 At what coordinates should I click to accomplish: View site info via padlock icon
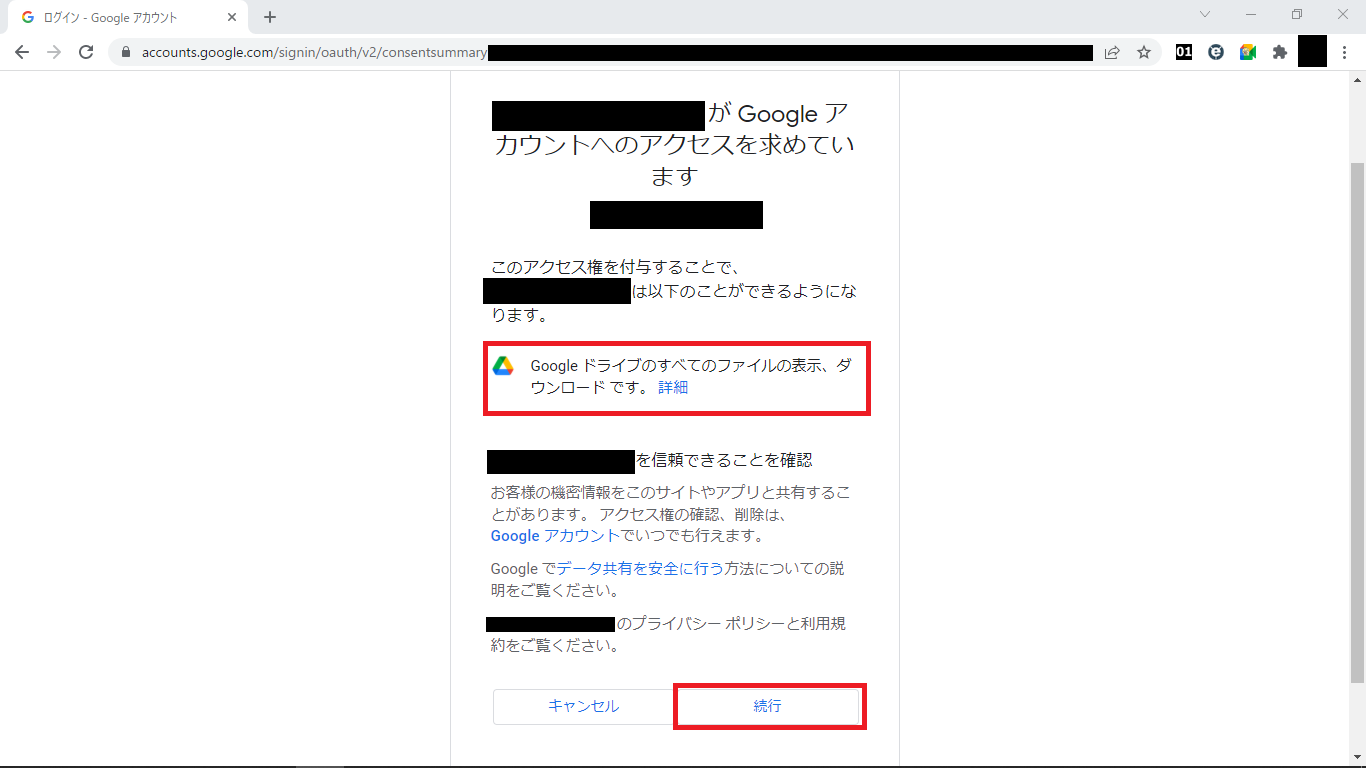tap(126, 53)
